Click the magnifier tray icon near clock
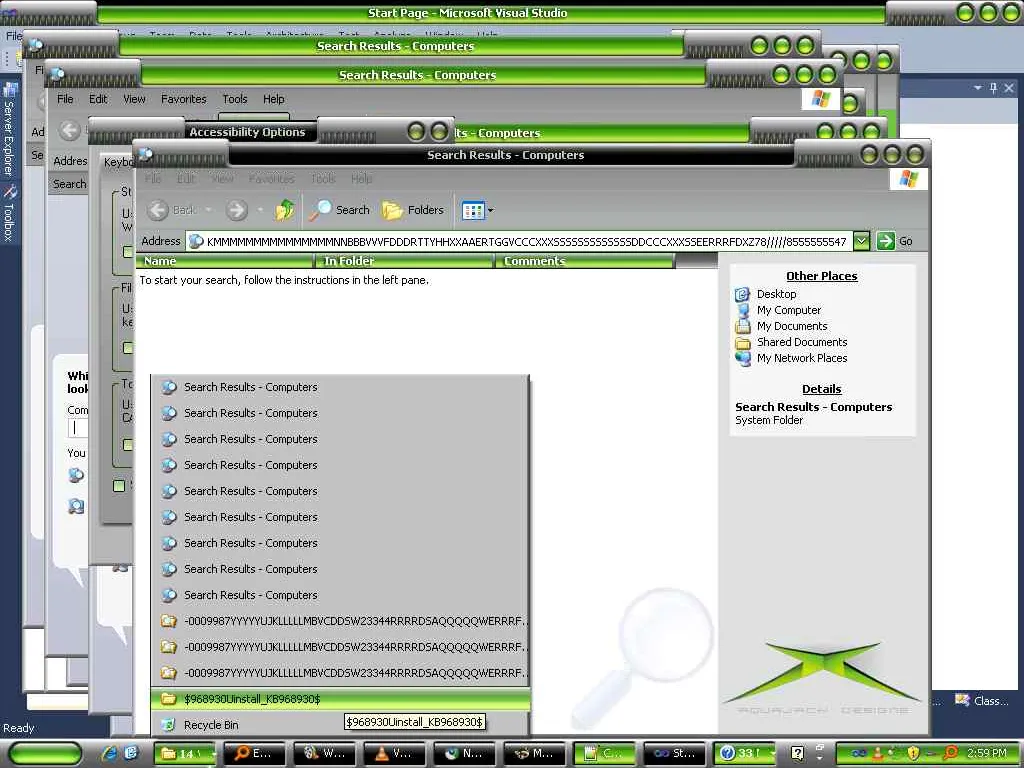Screen dimensions: 1024x768 pos(951,754)
